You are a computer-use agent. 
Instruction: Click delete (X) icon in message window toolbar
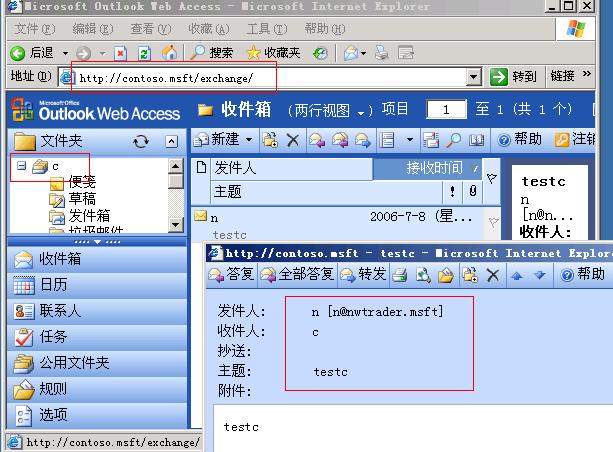pyautogui.click(x=492, y=274)
